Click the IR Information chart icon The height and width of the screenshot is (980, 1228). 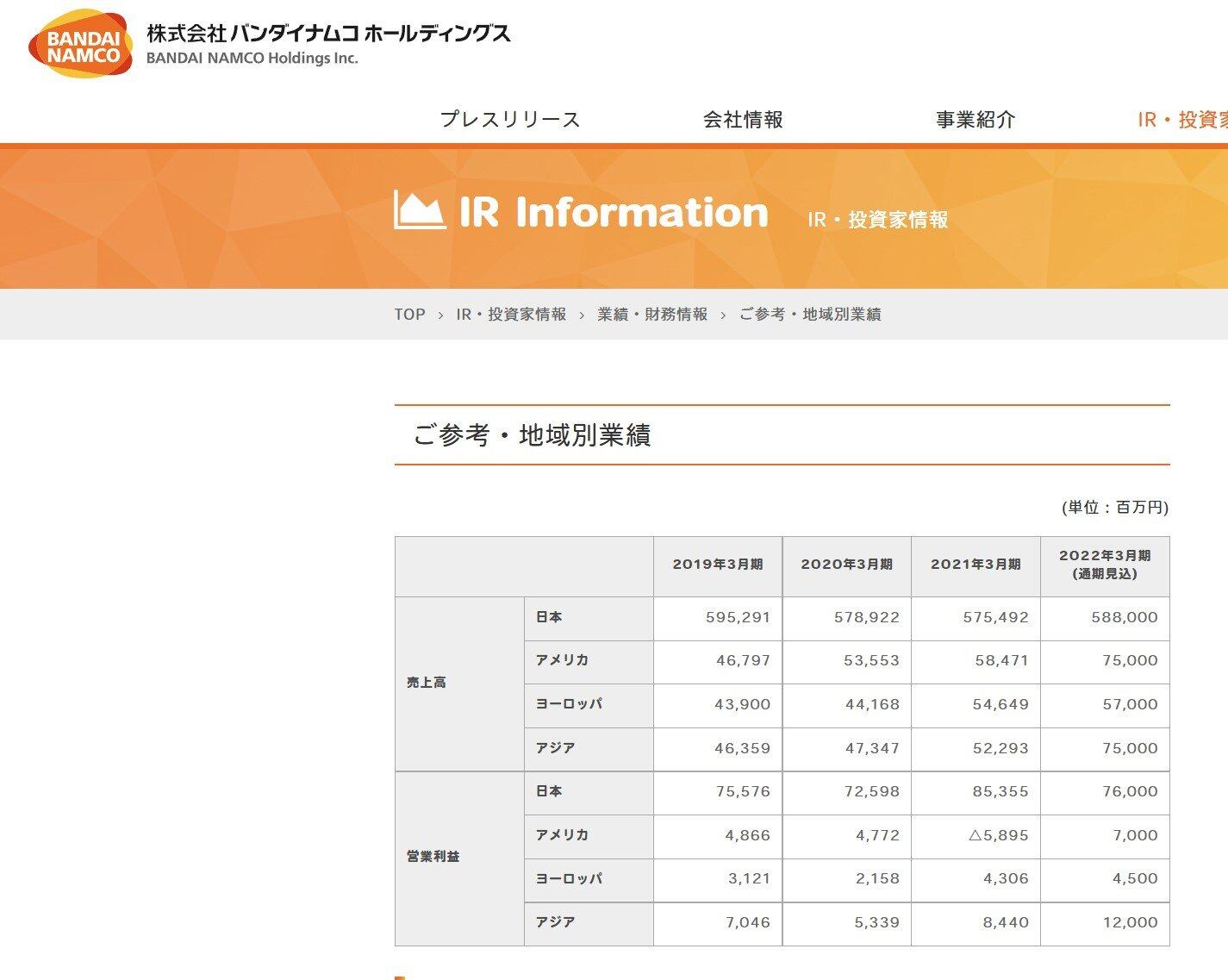click(x=420, y=209)
